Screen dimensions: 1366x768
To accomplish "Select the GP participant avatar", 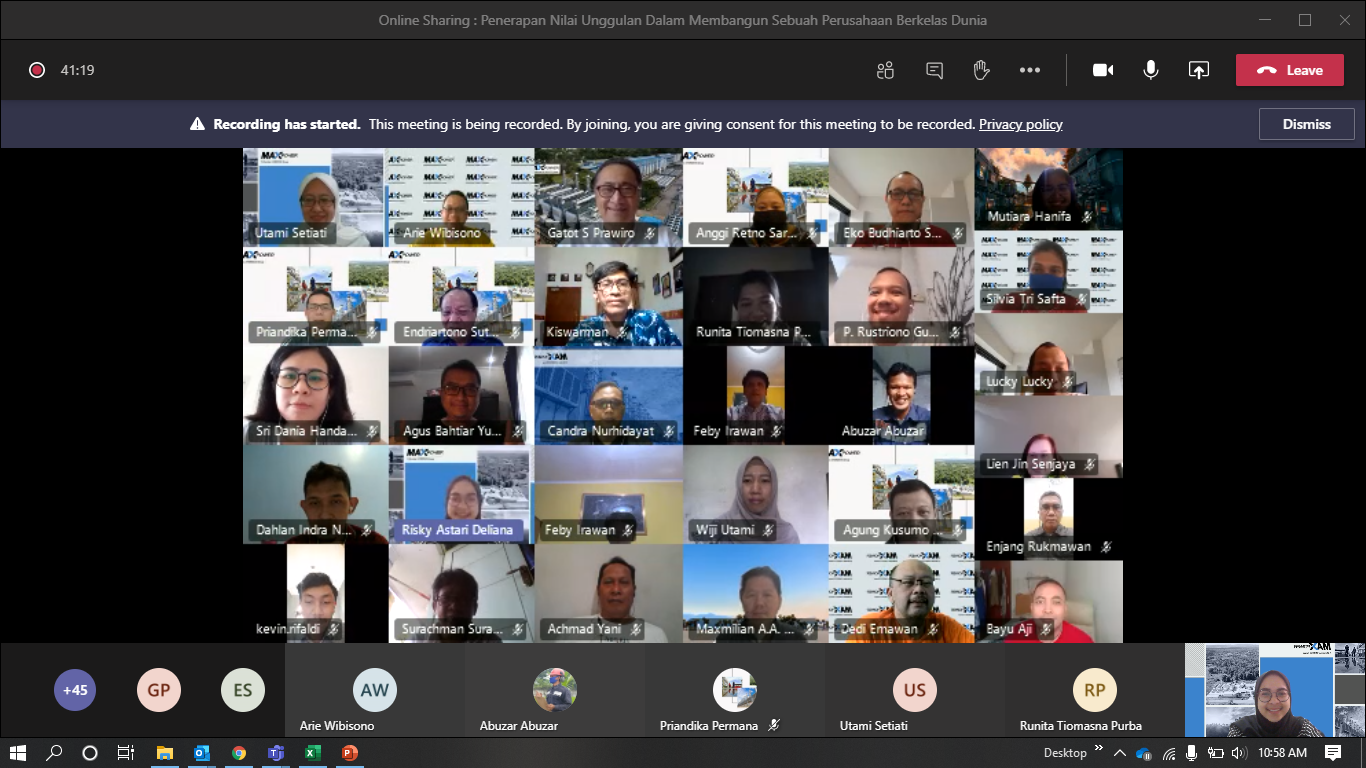I will point(159,690).
